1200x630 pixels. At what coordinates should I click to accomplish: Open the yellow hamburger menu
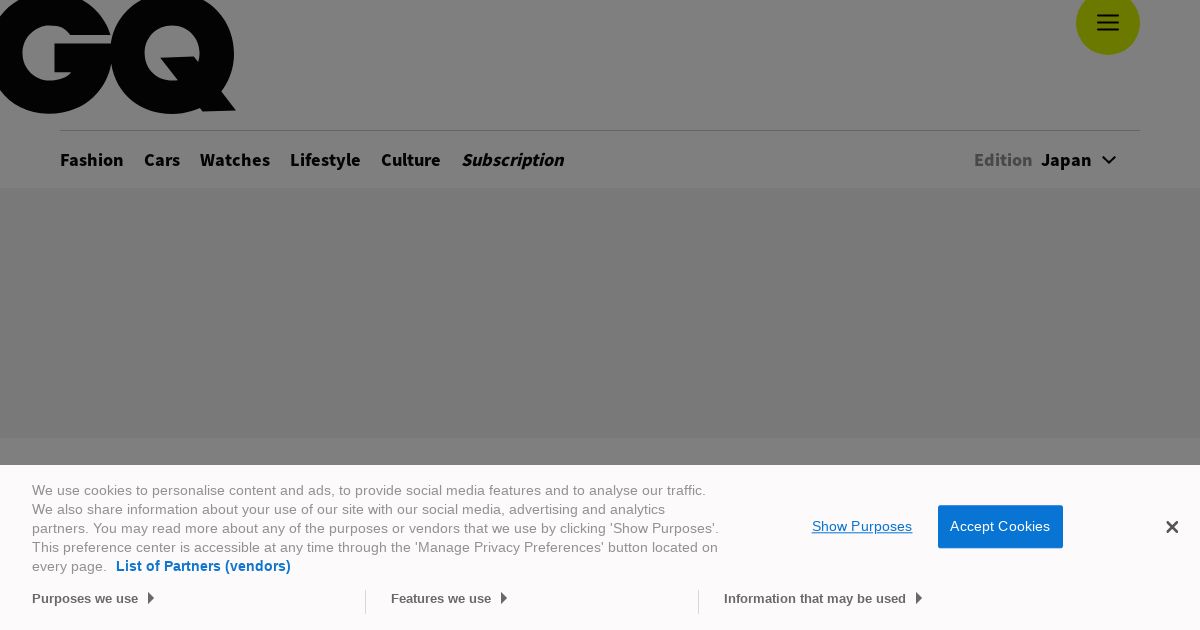[1107, 22]
